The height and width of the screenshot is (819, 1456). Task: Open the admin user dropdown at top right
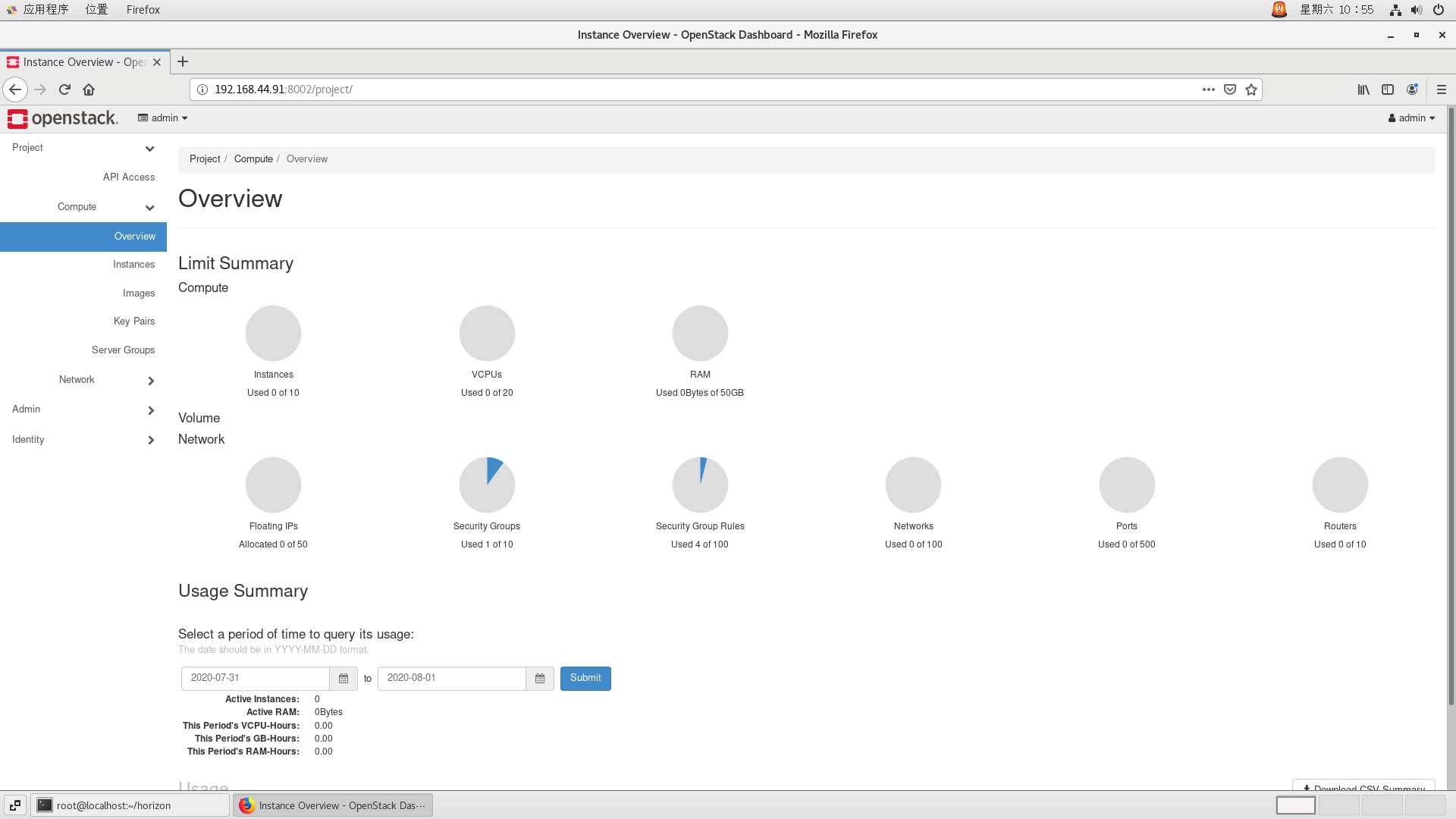(1410, 118)
